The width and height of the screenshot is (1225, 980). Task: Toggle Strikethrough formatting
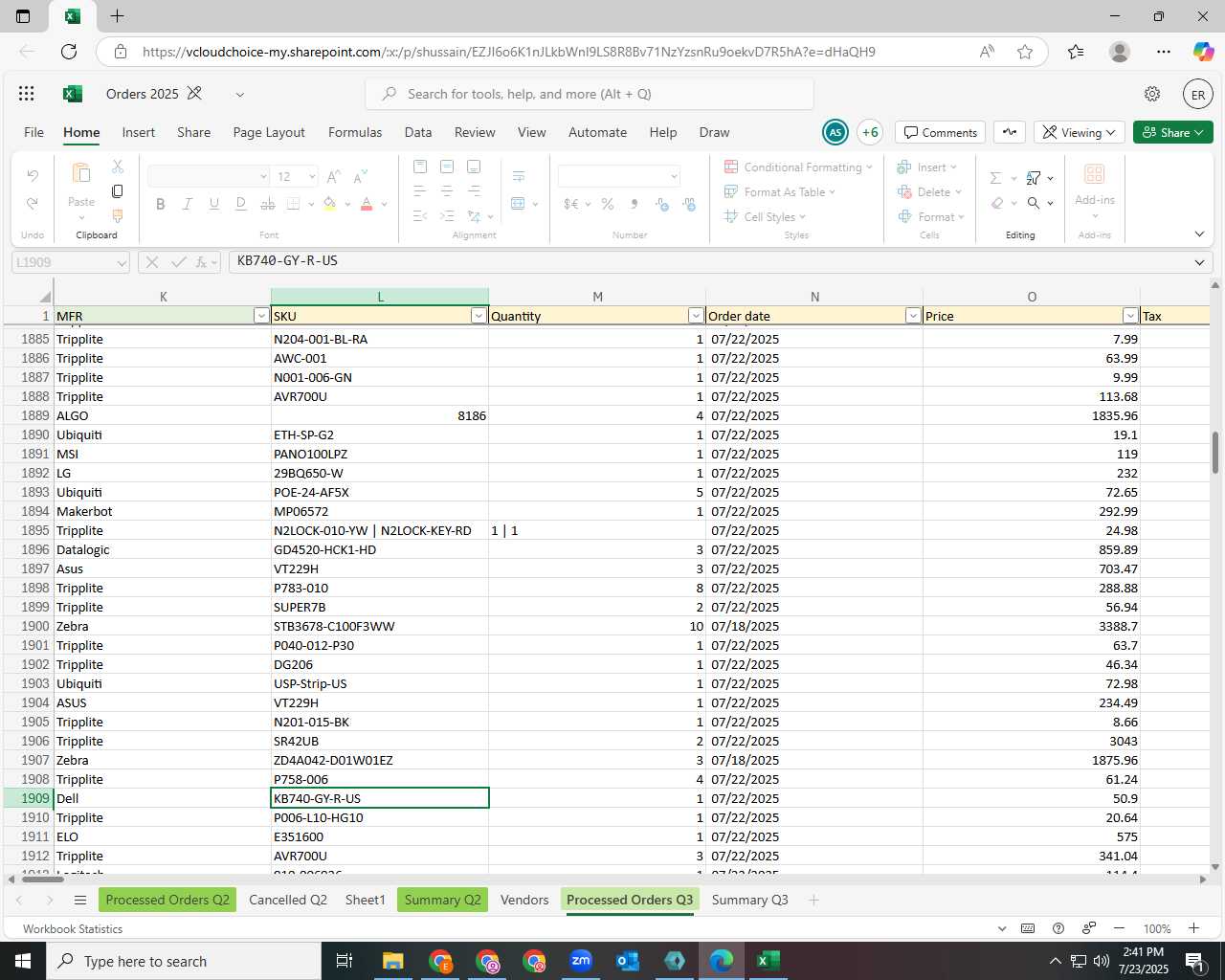coord(268,204)
